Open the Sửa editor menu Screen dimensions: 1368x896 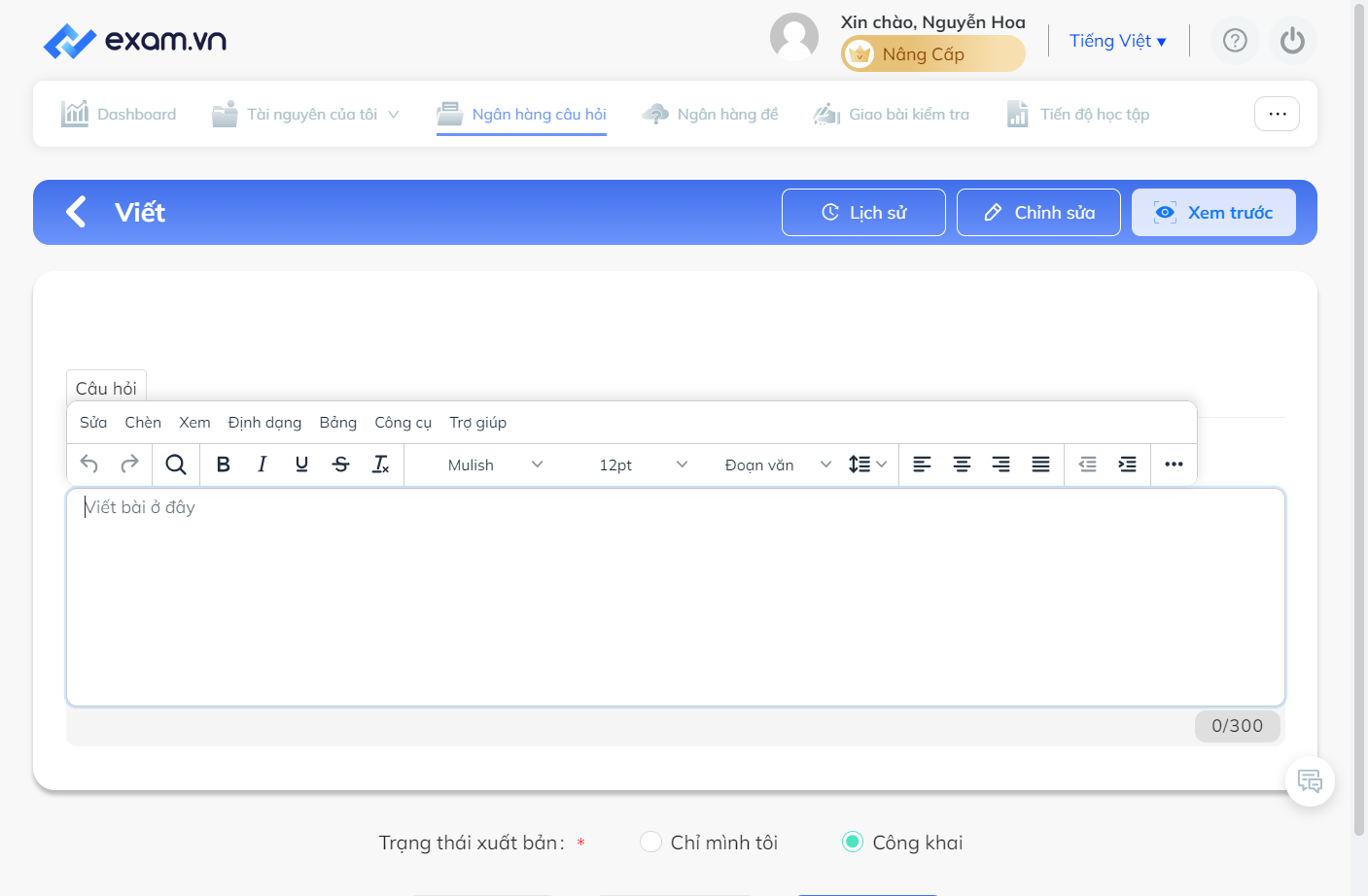coord(93,423)
